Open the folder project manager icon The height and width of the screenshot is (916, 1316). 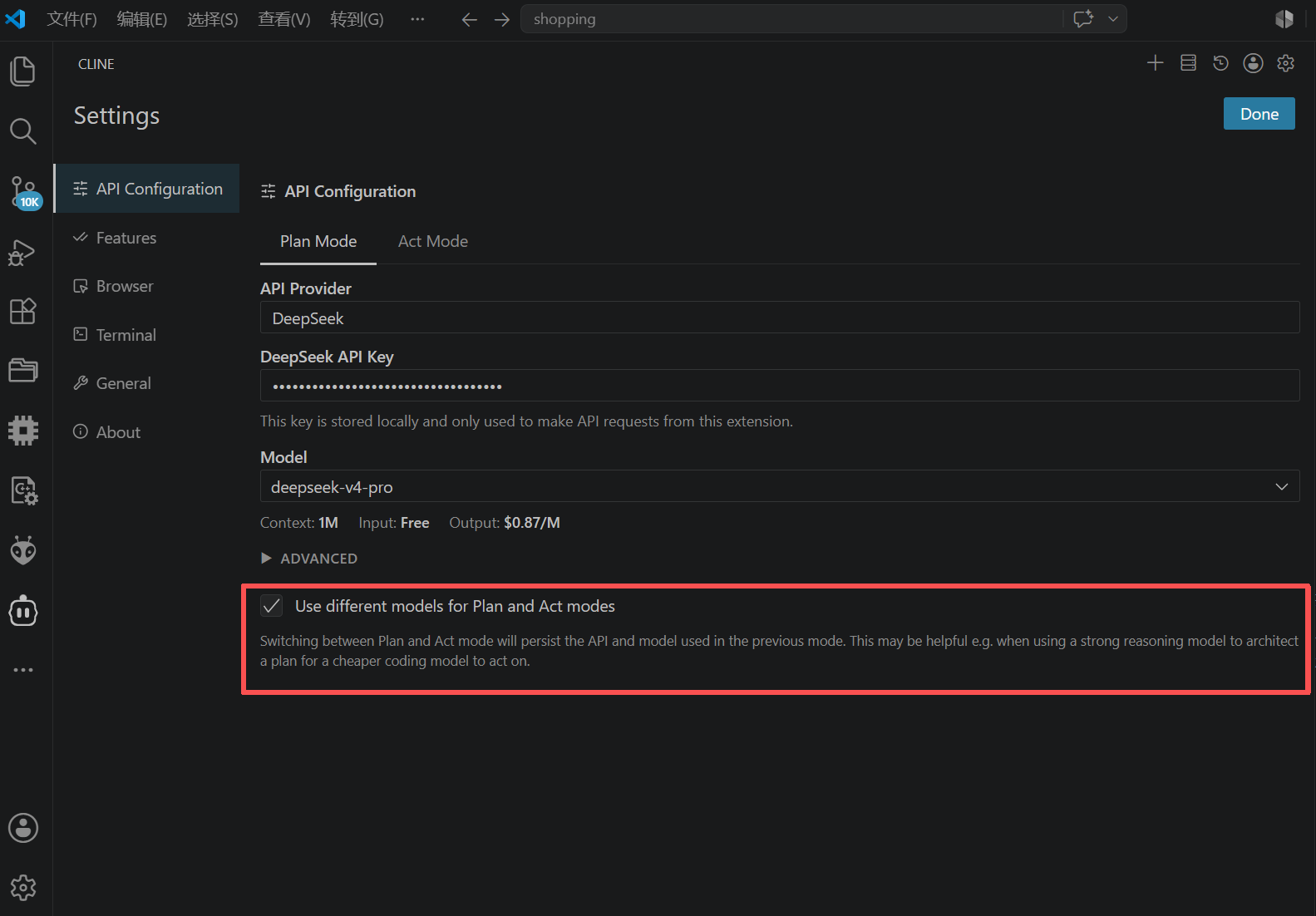point(23,370)
